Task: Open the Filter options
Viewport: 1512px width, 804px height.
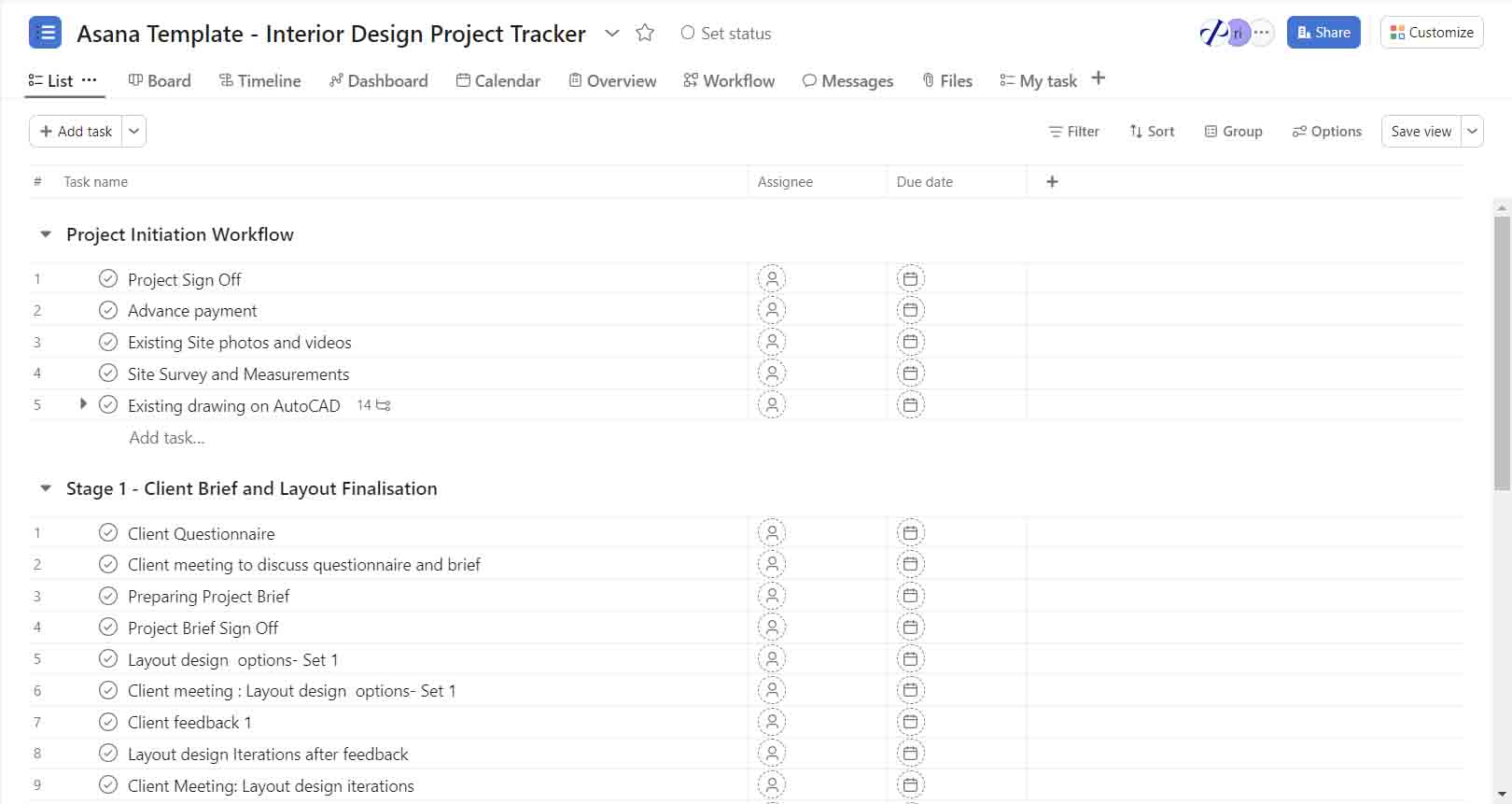Action: 1073,132
